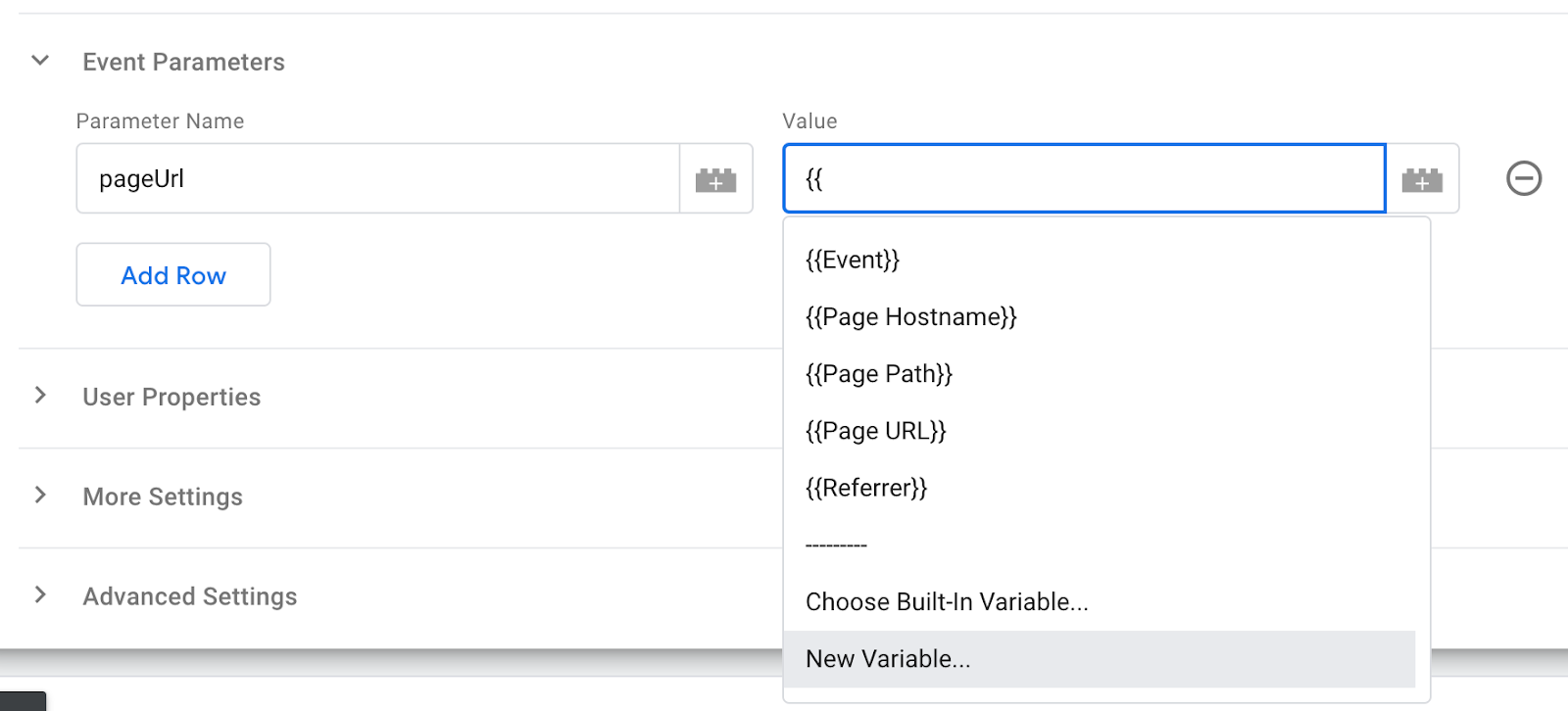Open the variable picker beside pageUrl field
Image resolution: width=1568 pixels, height=711 pixels.
(716, 178)
